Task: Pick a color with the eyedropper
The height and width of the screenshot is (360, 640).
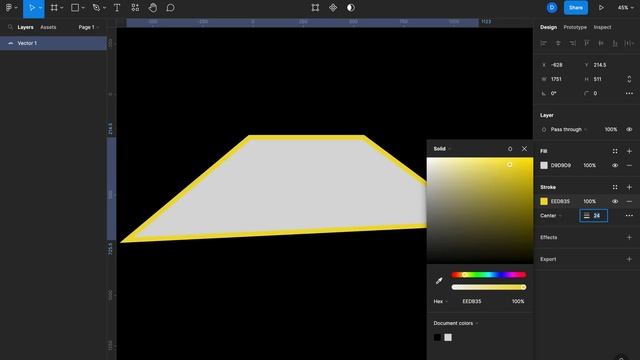Action: pyautogui.click(x=439, y=281)
